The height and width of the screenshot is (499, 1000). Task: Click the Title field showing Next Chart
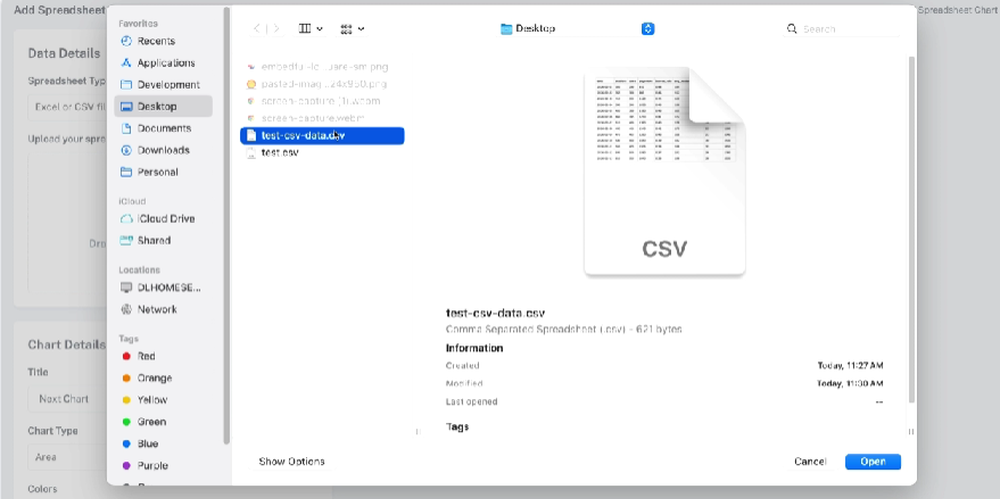click(66, 399)
